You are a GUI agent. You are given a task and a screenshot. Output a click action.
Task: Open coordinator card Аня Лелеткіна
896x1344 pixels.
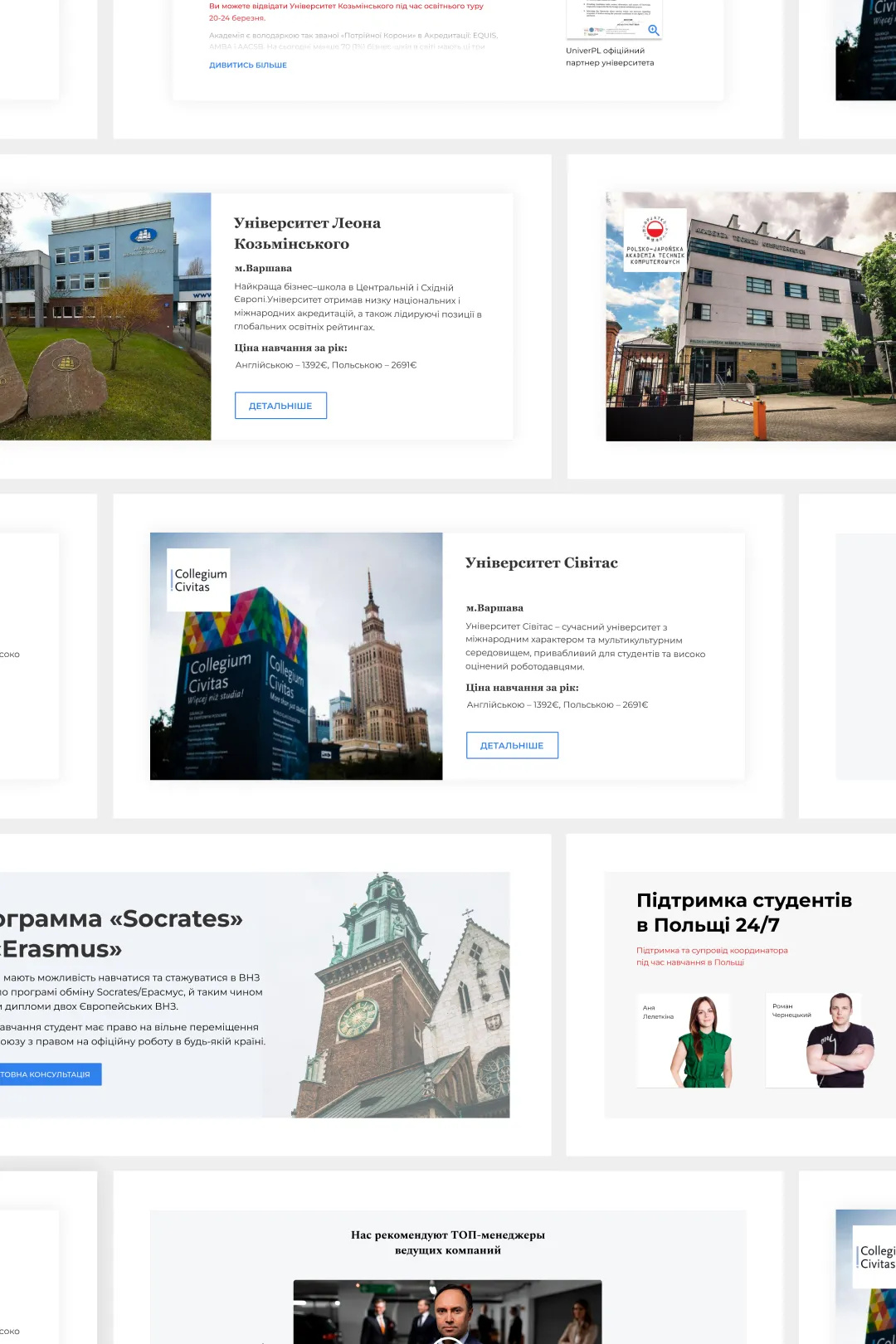tap(684, 1040)
